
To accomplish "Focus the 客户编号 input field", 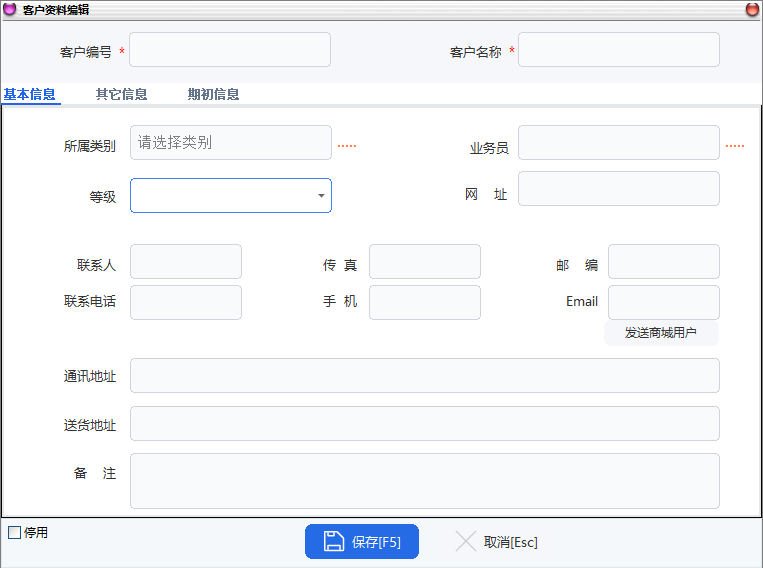I will point(230,50).
